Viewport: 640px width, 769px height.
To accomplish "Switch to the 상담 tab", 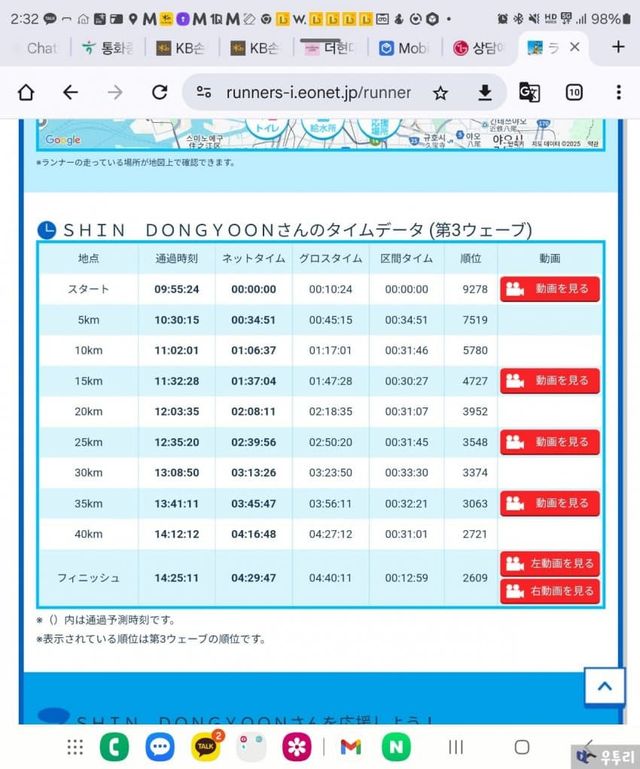I will click(478, 48).
